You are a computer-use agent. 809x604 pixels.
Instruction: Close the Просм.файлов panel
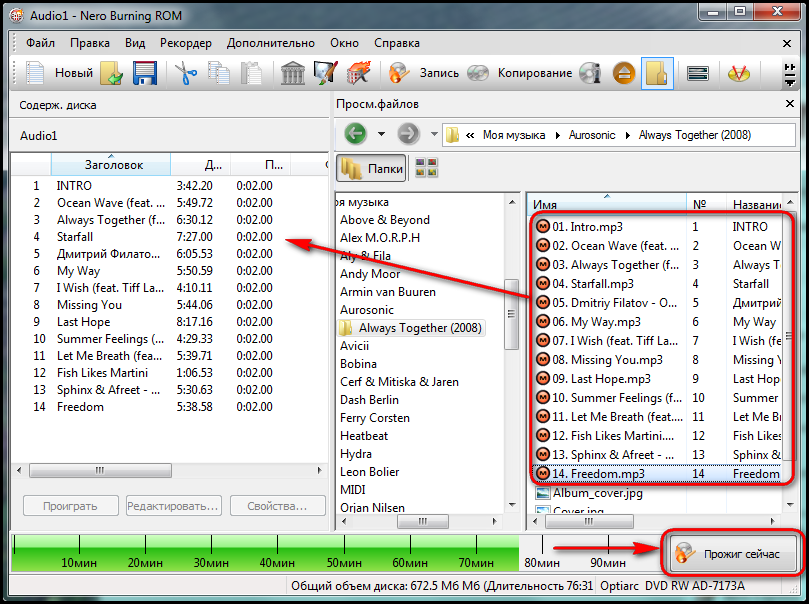(x=789, y=104)
